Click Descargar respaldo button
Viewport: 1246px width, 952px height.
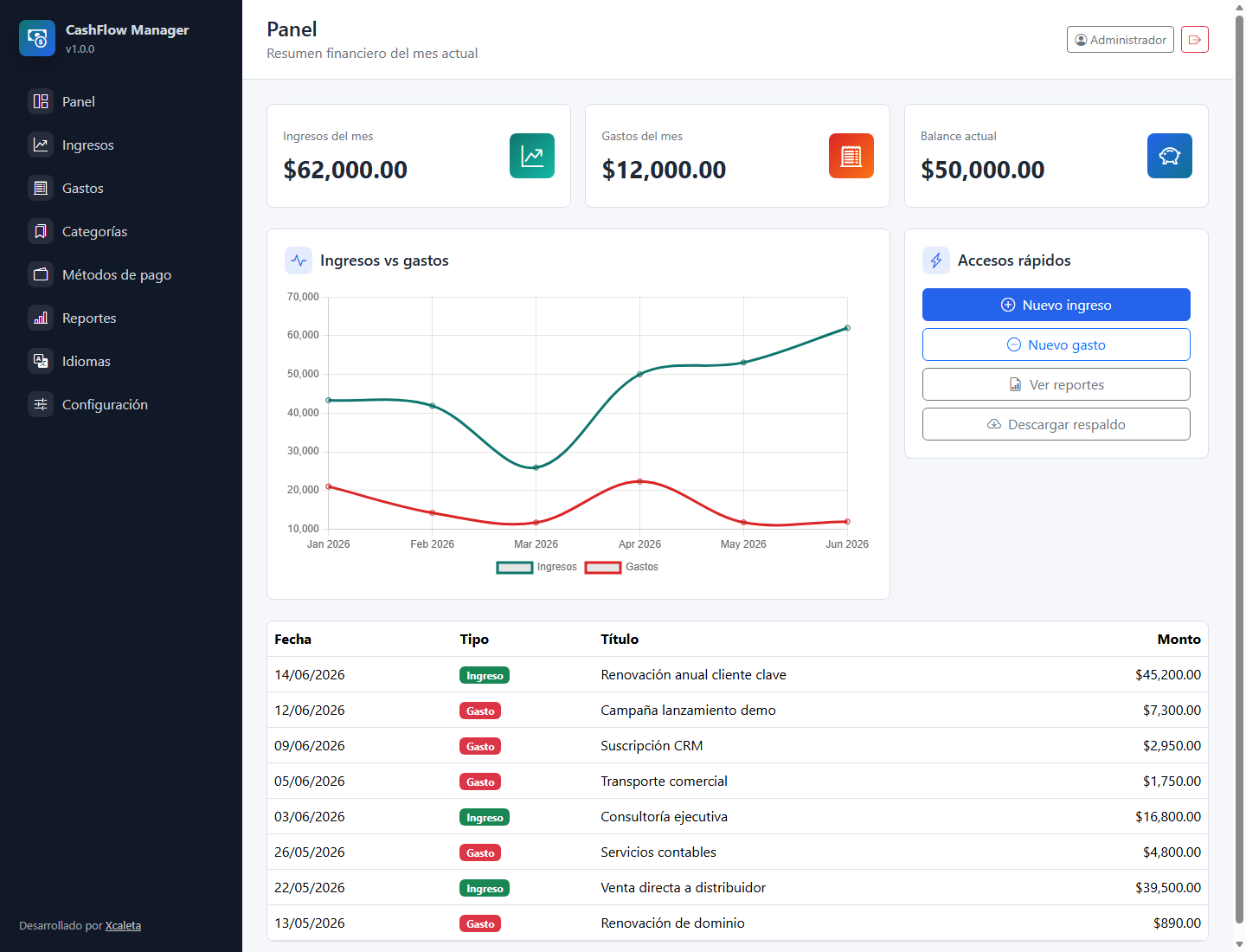pyautogui.click(x=1057, y=424)
